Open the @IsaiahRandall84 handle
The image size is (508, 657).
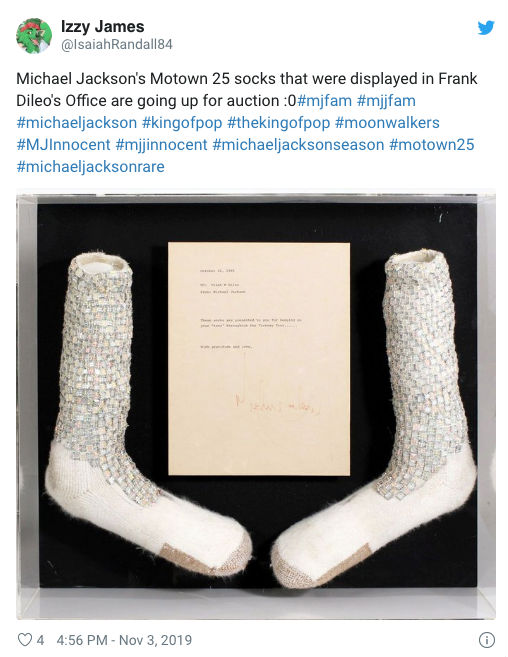point(117,44)
